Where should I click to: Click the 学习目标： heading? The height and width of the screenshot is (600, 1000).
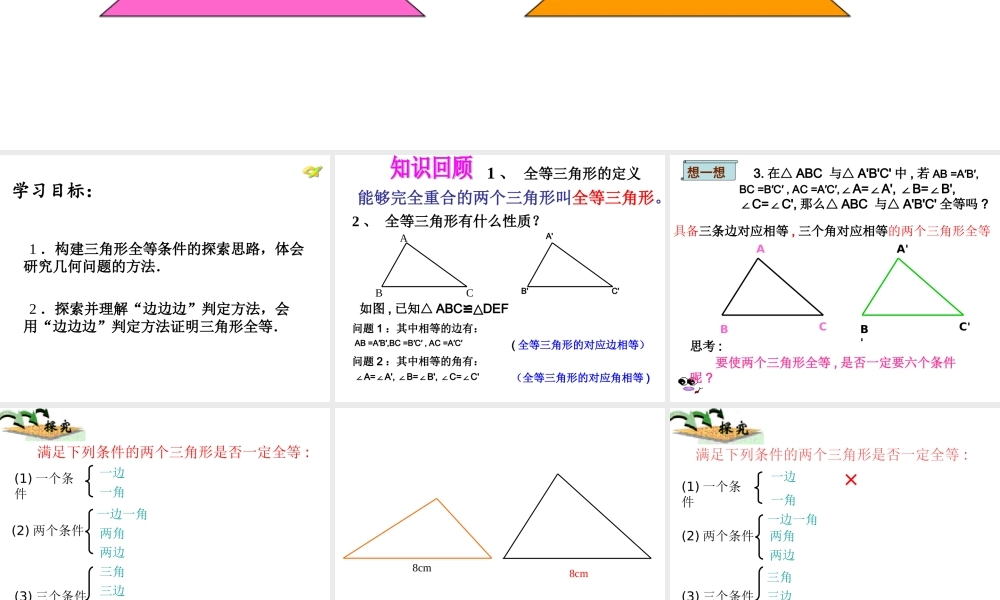(x=53, y=191)
